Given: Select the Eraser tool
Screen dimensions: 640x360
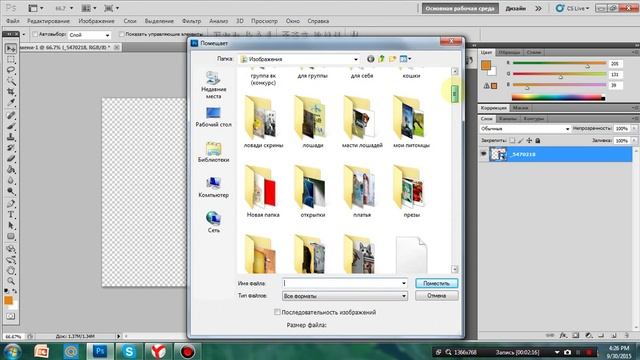Looking at the screenshot, I should 11,158.
